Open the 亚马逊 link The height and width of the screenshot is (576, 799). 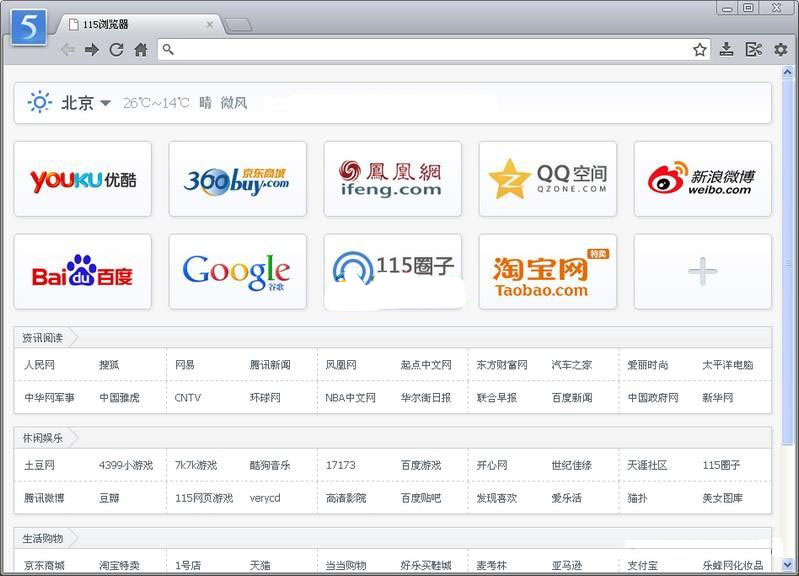pyautogui.click(x=567, y=565)
